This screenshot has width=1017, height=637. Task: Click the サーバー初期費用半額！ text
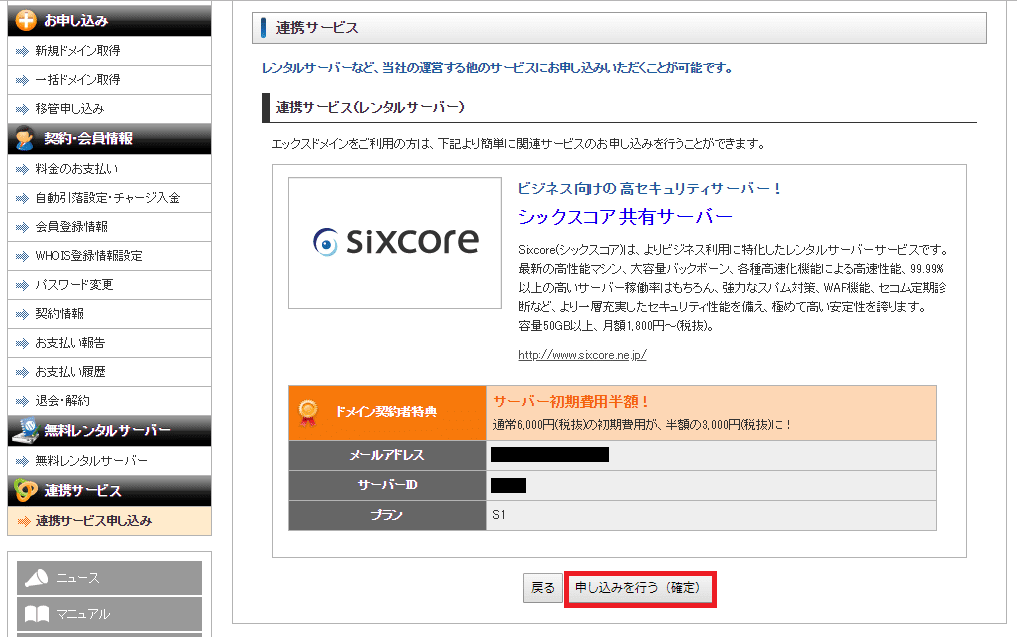(x=571, y=402)
